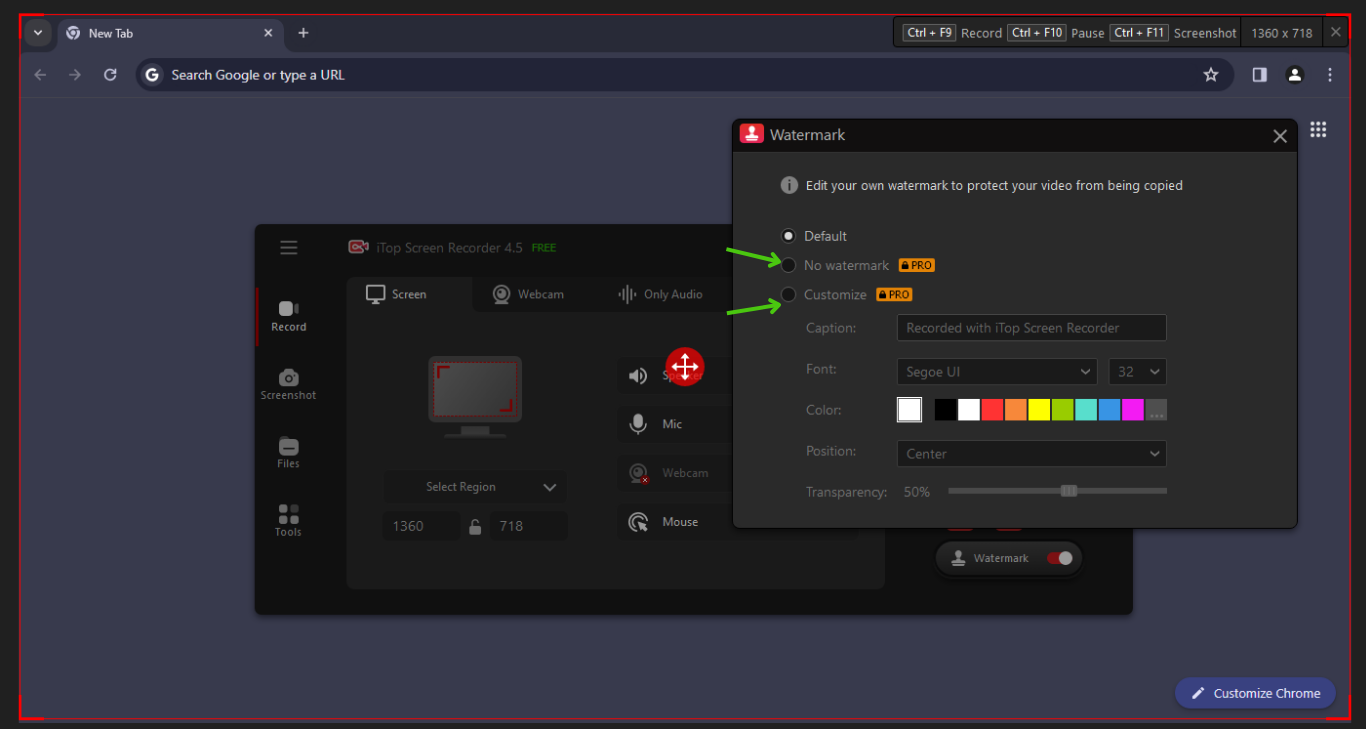
Task: Switch to the Only Audio tab
Action: point(660,294)
